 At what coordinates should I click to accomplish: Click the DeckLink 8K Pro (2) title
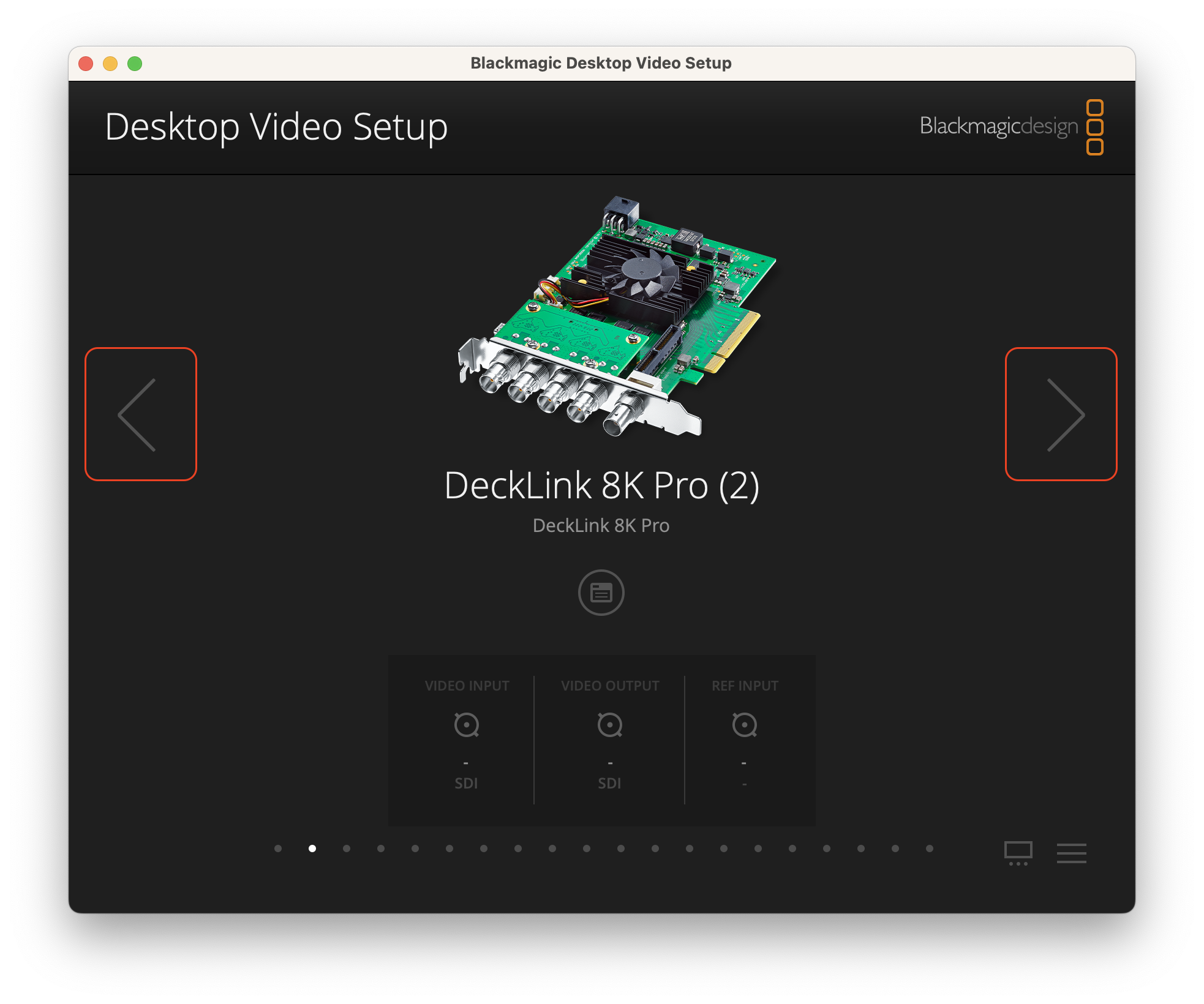coord(601,485)
